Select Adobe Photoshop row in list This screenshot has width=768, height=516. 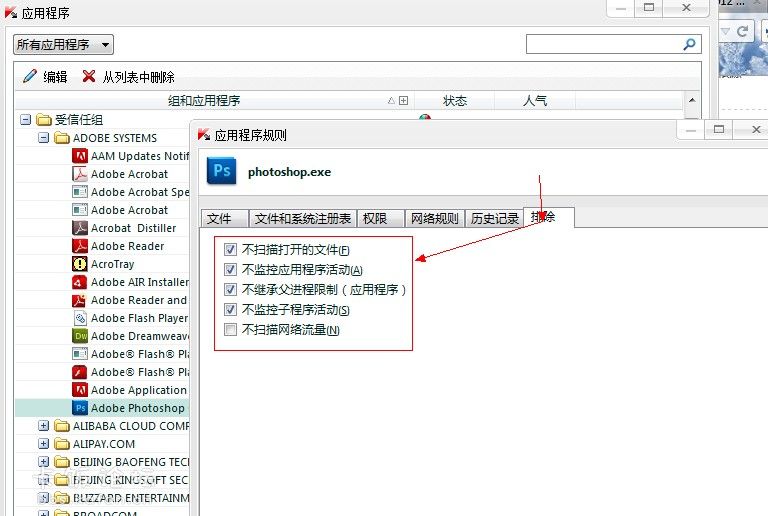pos(102,408)
